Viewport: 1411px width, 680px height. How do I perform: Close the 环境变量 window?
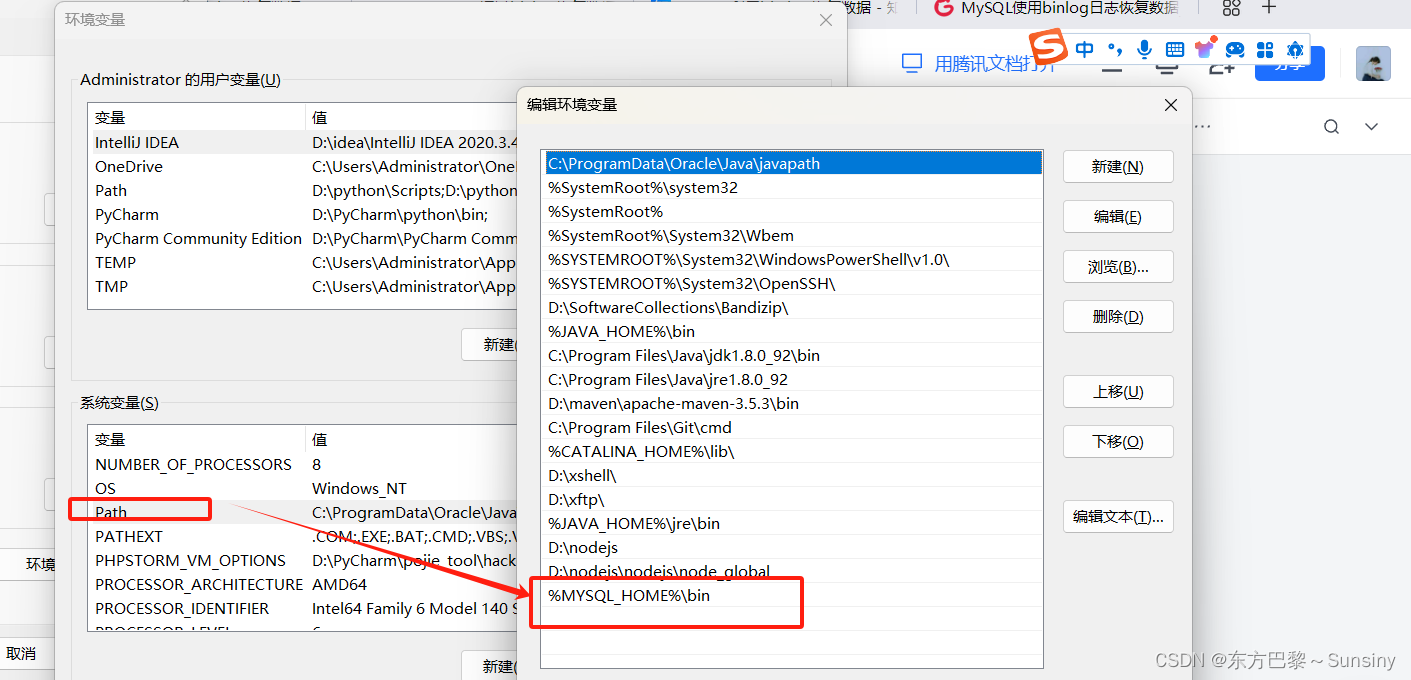[826, 20]
